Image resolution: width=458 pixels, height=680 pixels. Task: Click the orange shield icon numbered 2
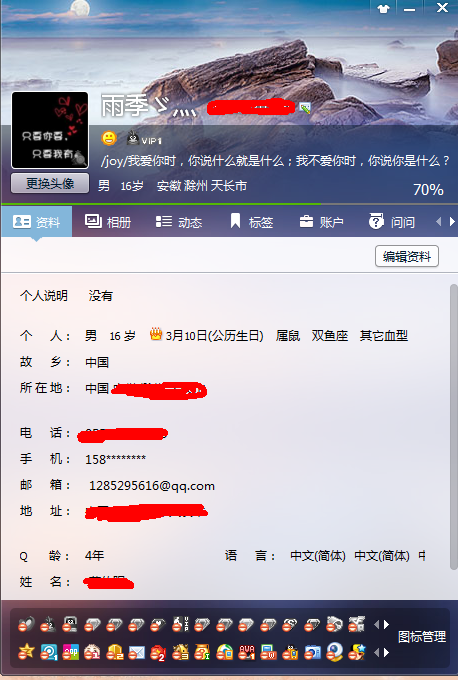(114, 652)
